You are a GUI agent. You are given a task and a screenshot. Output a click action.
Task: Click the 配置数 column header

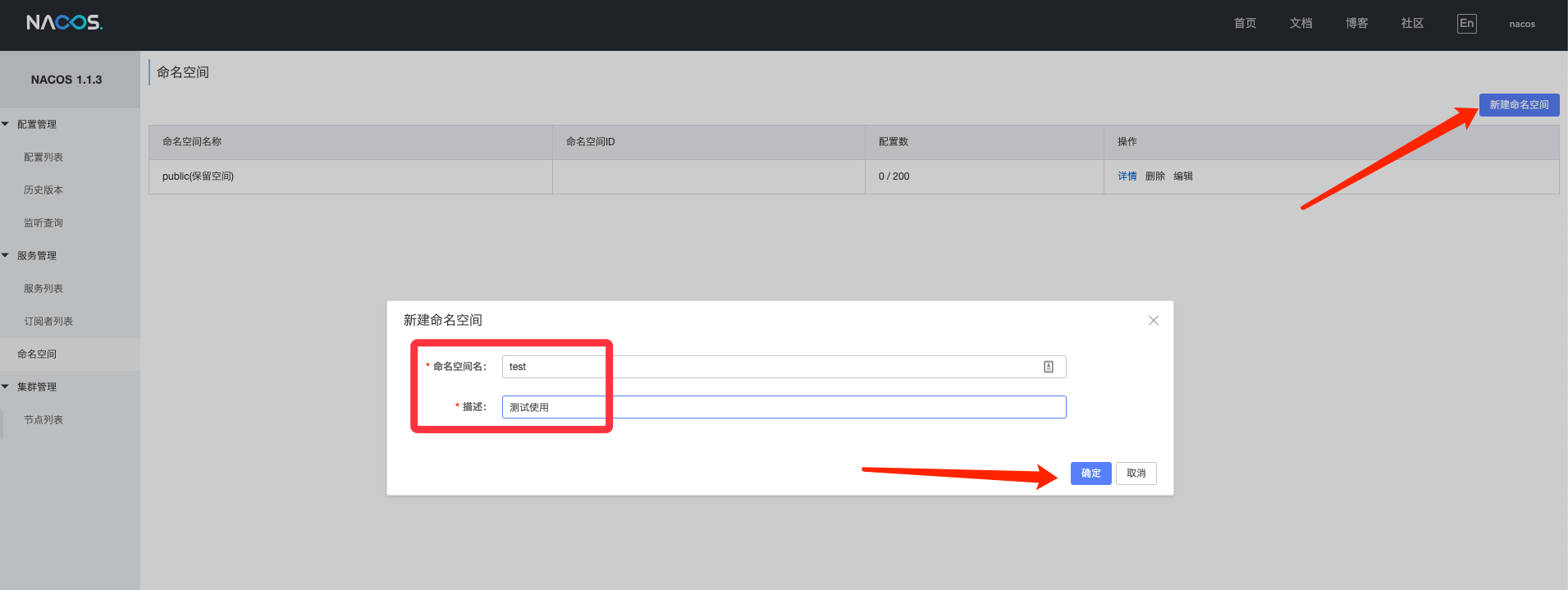[984, 142]
